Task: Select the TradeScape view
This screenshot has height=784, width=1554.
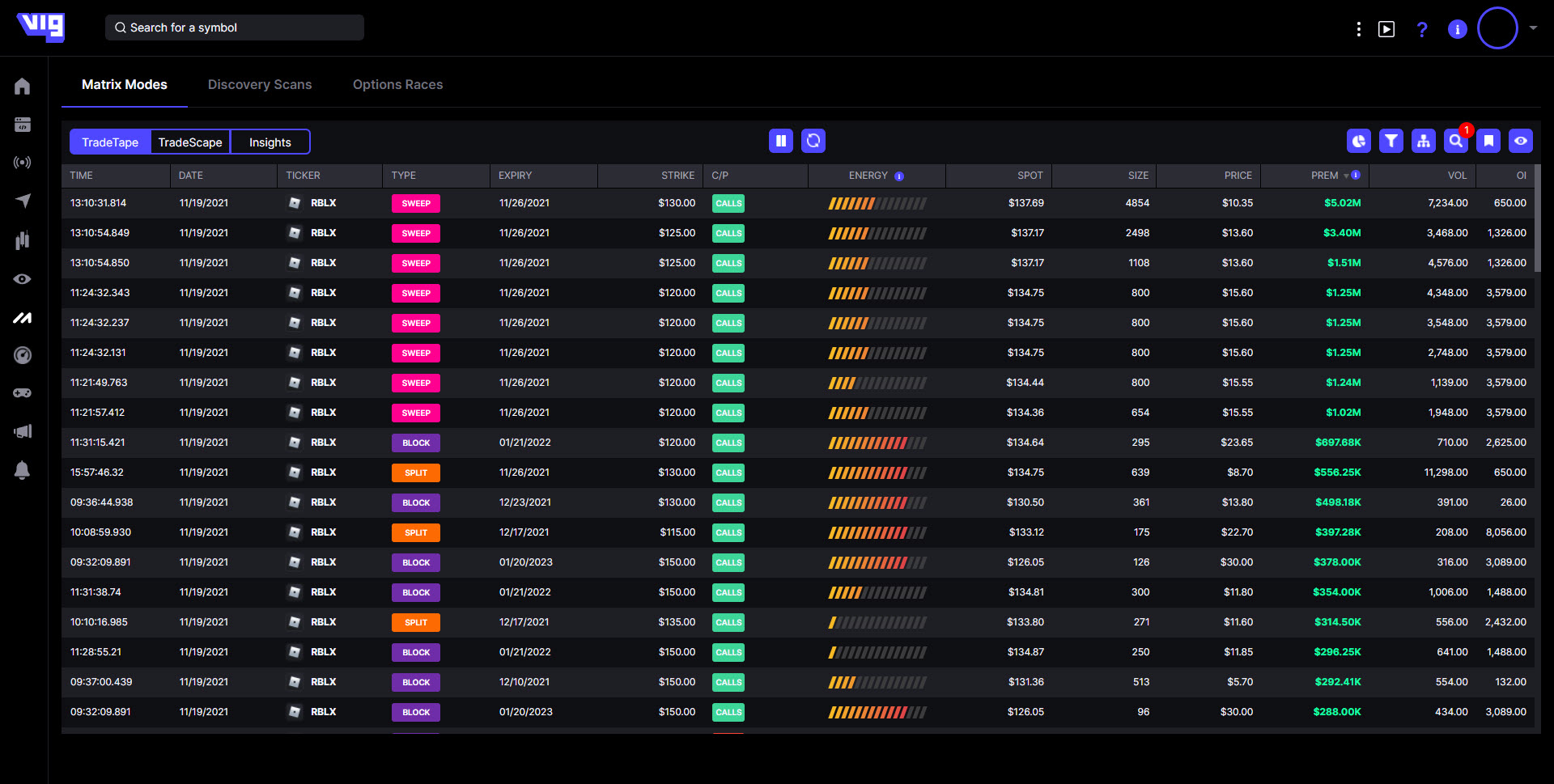Action: [x=190, y=142]
